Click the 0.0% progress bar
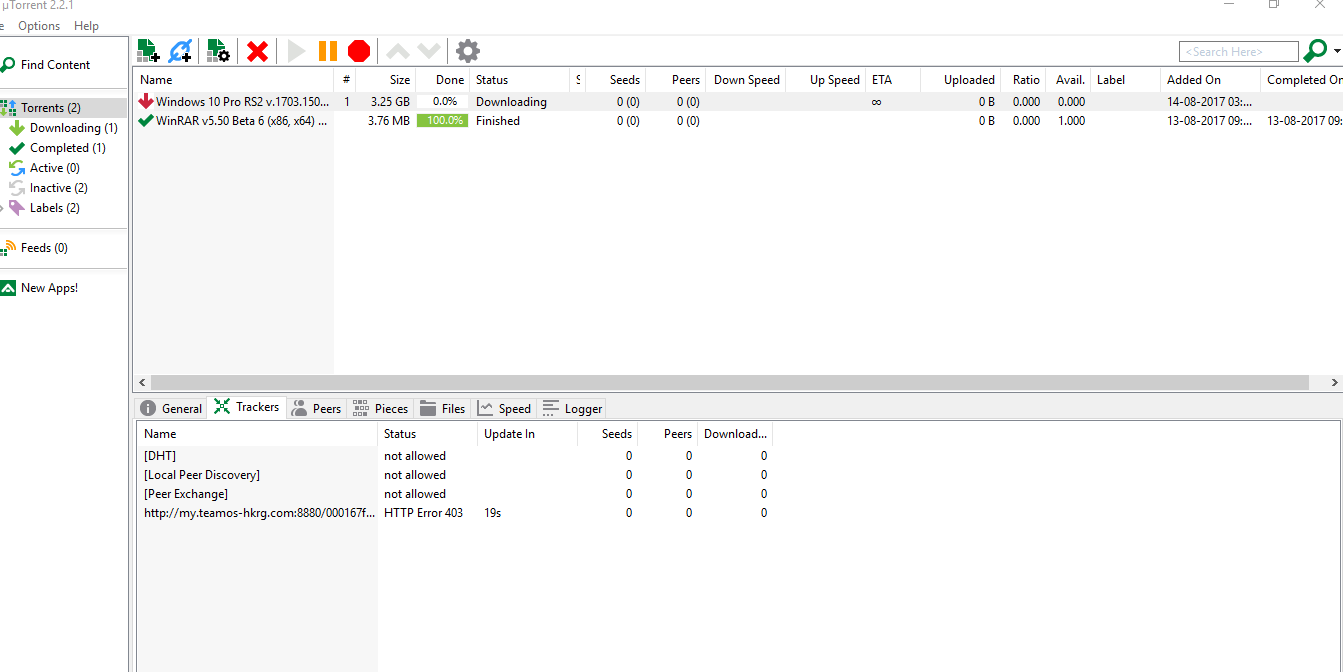This screenshot has height=672, width=1343. [x=442, y=102]
